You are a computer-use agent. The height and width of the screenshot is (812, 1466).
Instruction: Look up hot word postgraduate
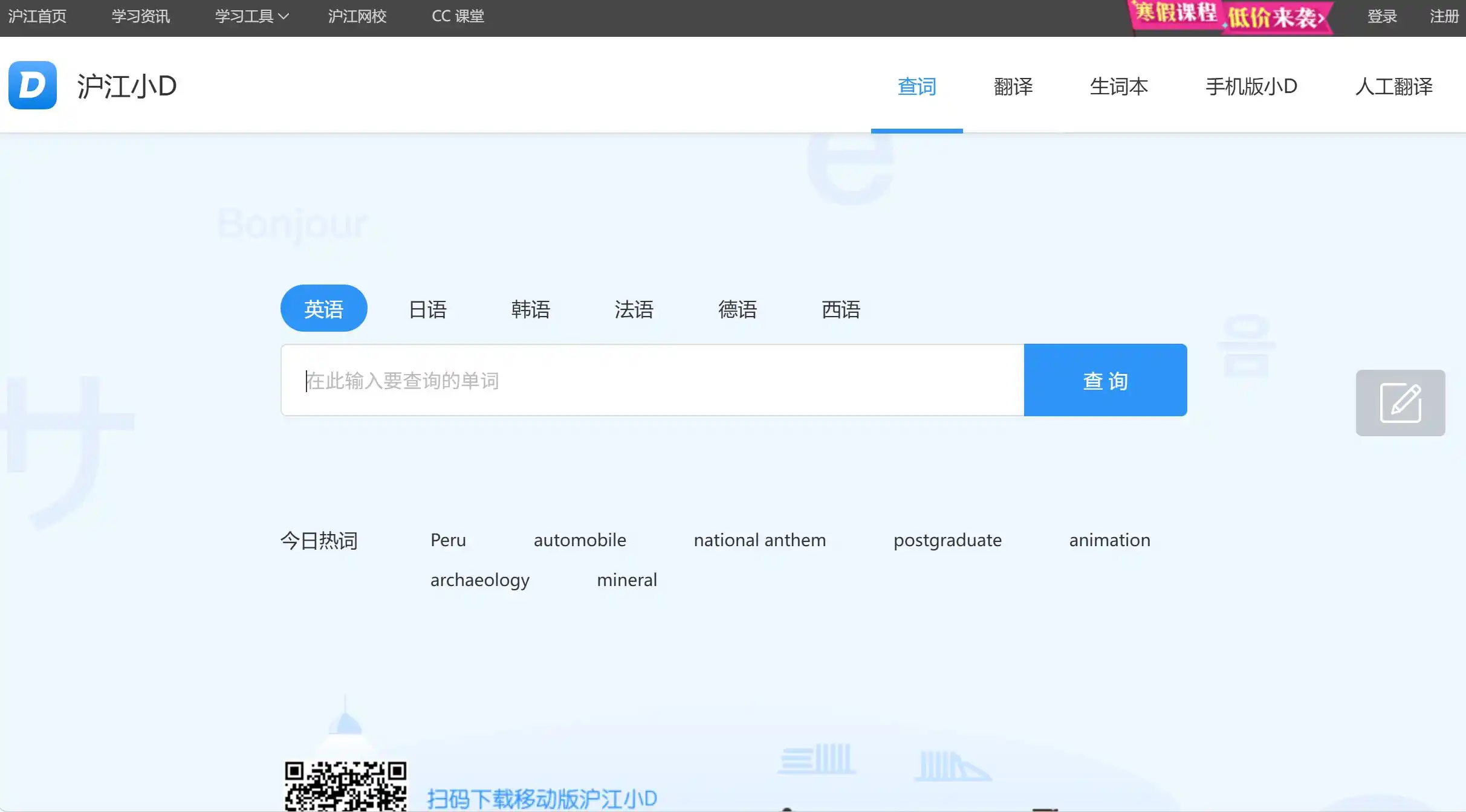[947, 540]
